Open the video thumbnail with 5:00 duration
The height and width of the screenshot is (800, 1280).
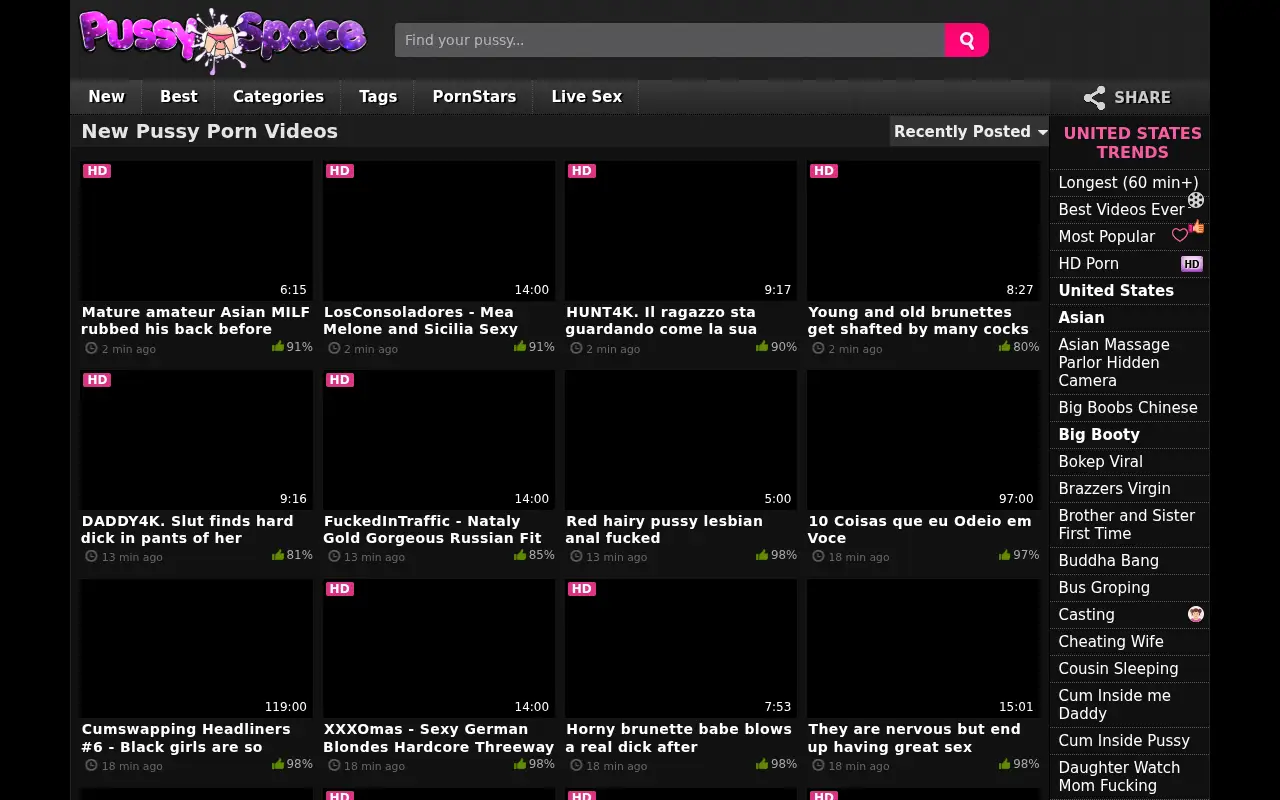coord(681,440)
